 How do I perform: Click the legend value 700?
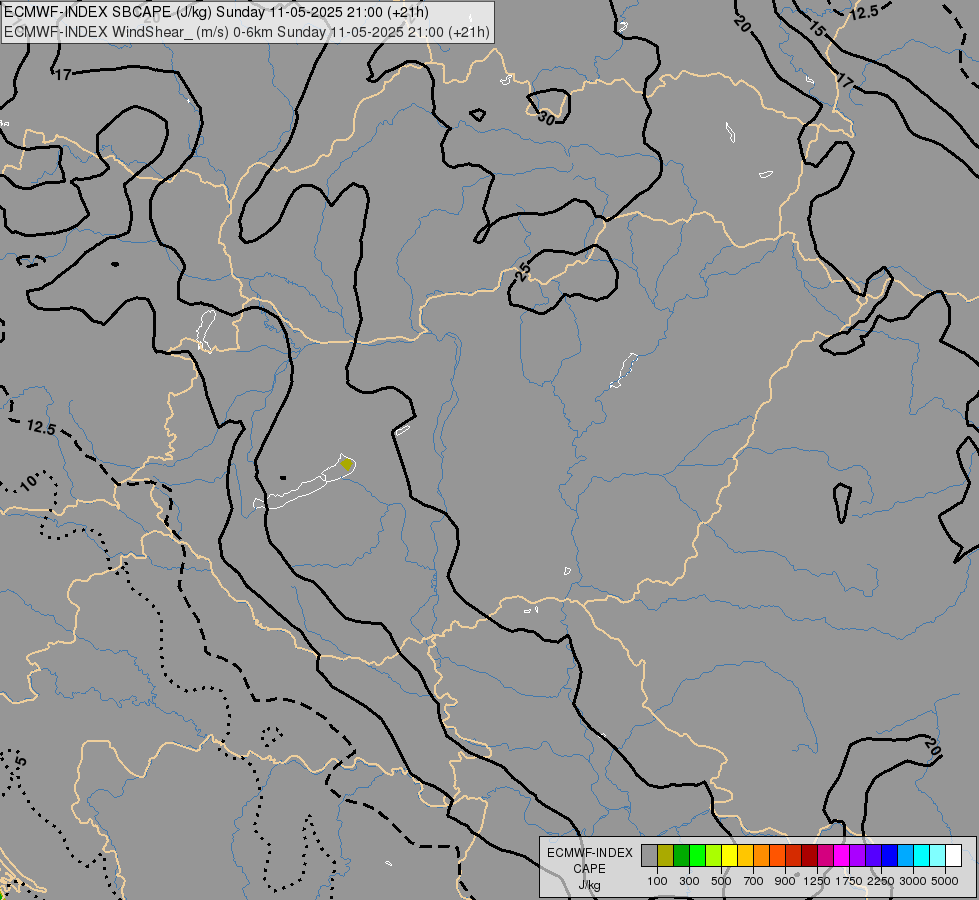754,881
